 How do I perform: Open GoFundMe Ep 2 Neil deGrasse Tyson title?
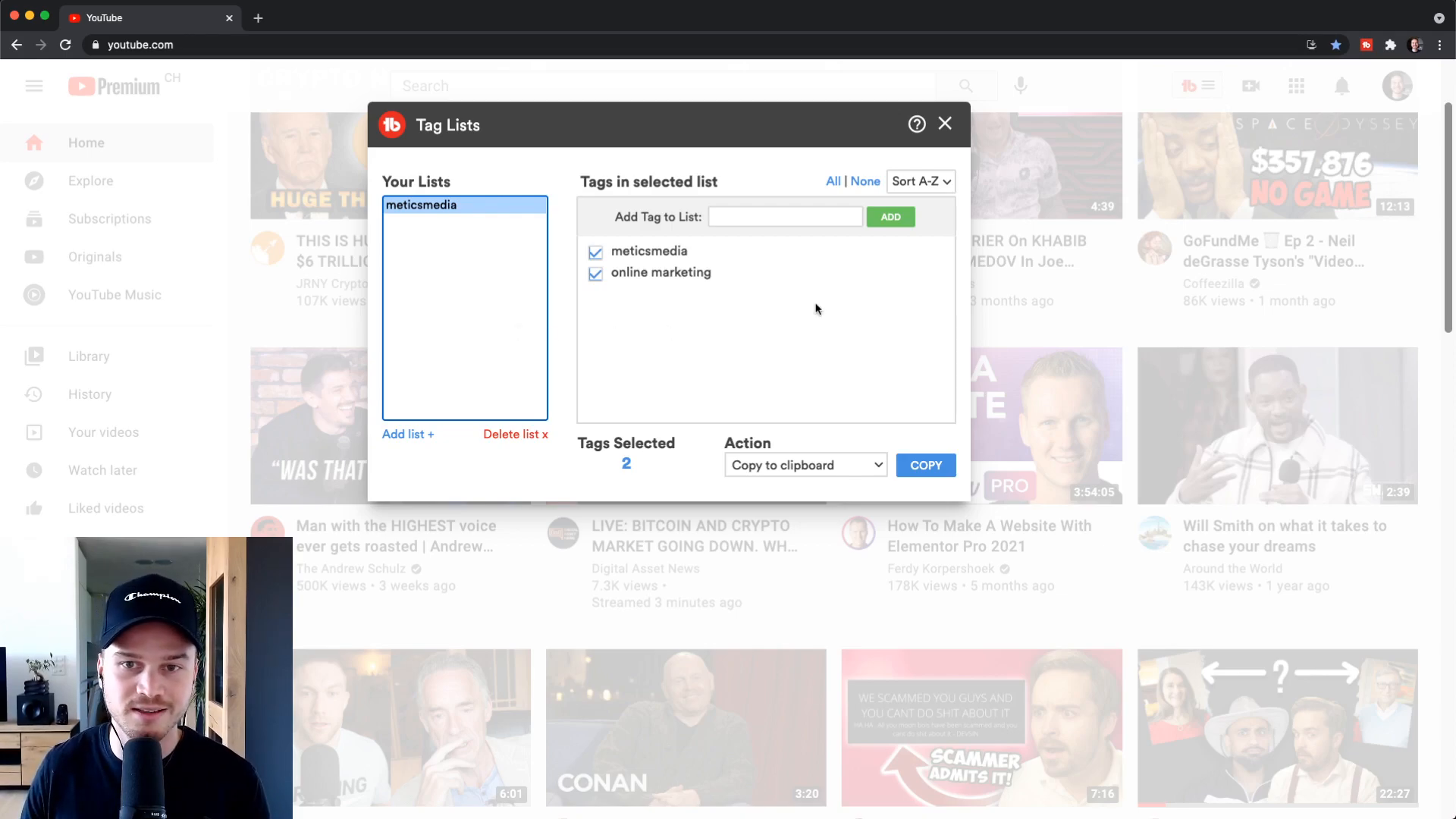(1274, 251)
